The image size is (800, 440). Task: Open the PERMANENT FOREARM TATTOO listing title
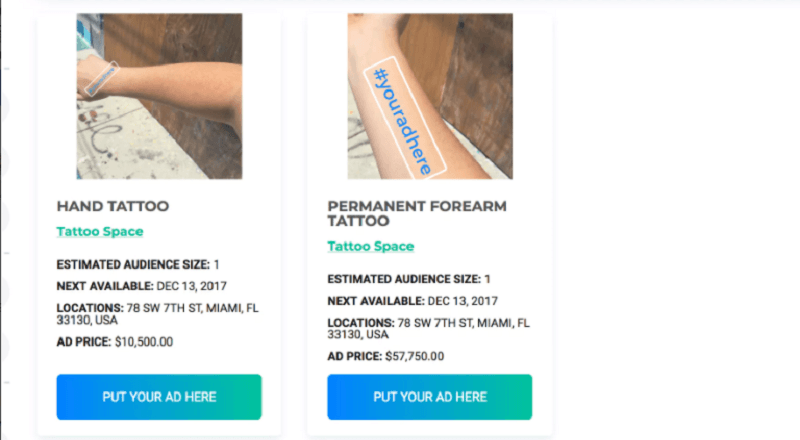click(x=417, y=214)
